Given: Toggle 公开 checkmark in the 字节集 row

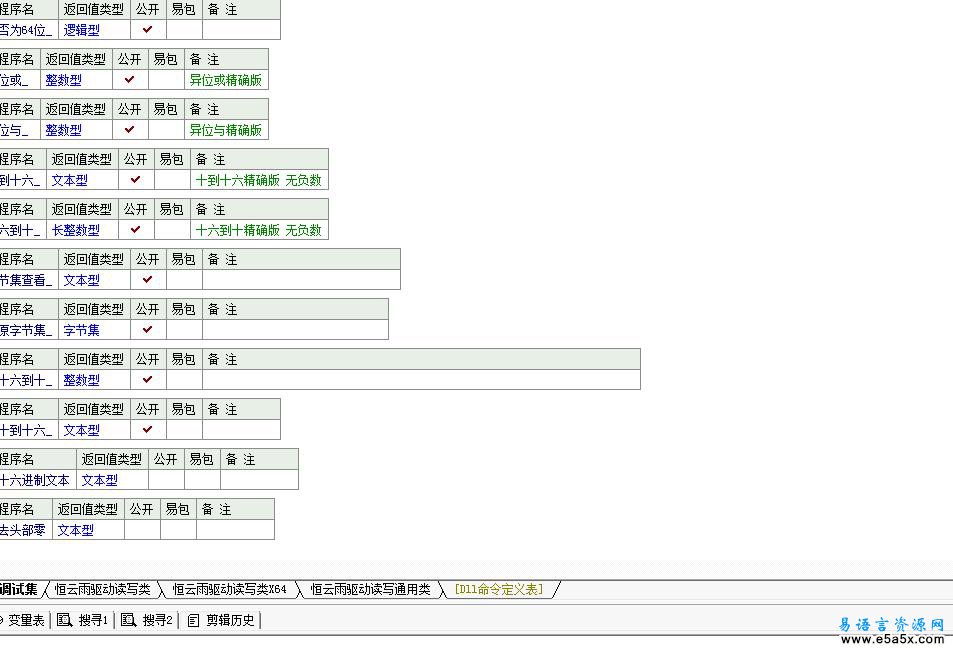Looking at the screenshot, I should (x=148, y=330).
